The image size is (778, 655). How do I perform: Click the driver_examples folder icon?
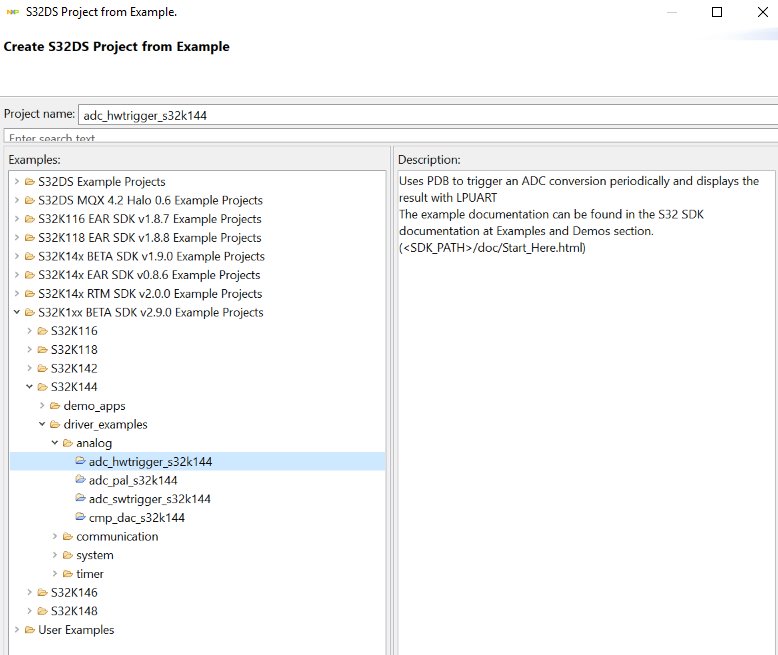55,424
